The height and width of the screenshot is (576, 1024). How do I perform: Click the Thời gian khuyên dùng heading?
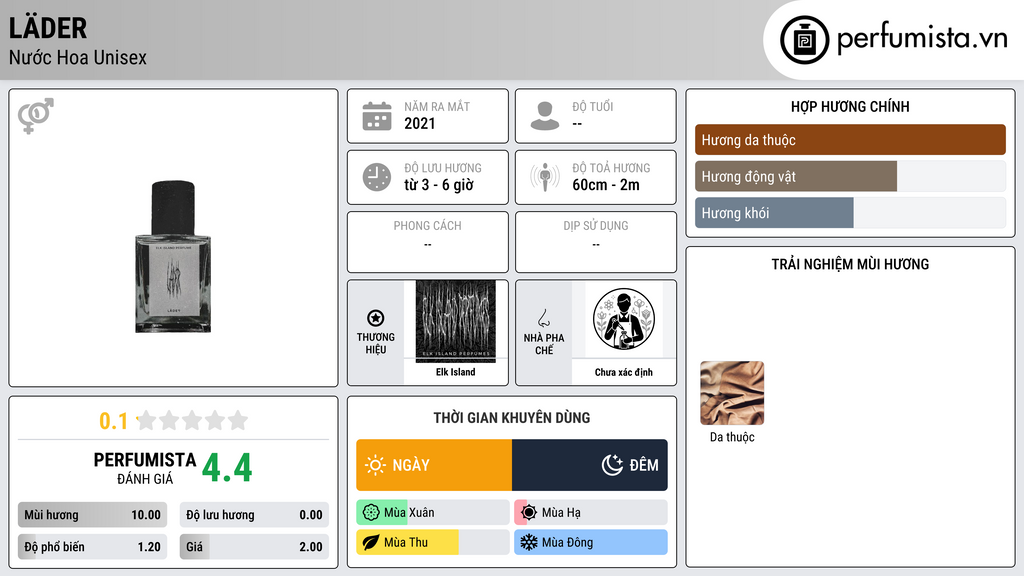click(512, 418)
